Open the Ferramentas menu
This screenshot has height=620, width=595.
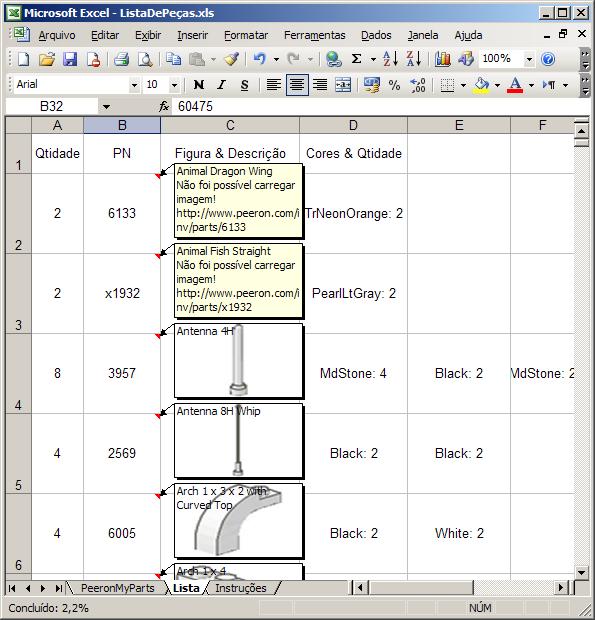(314, 35)
